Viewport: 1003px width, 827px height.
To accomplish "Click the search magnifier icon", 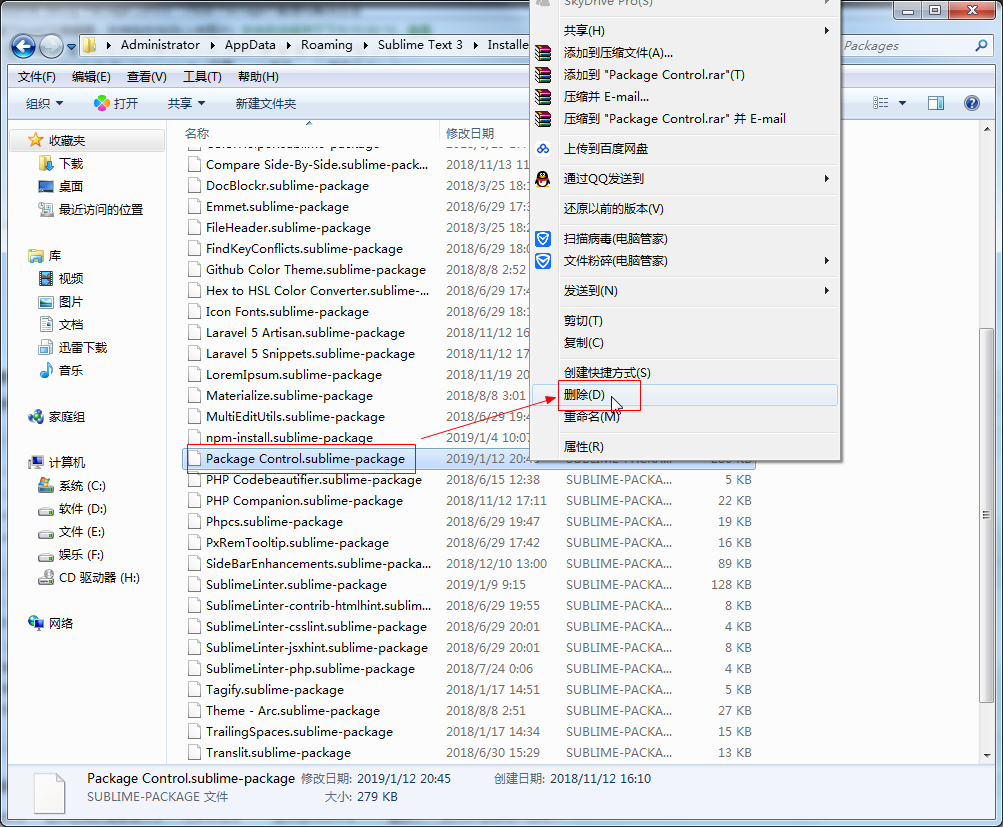I will 981,45.
